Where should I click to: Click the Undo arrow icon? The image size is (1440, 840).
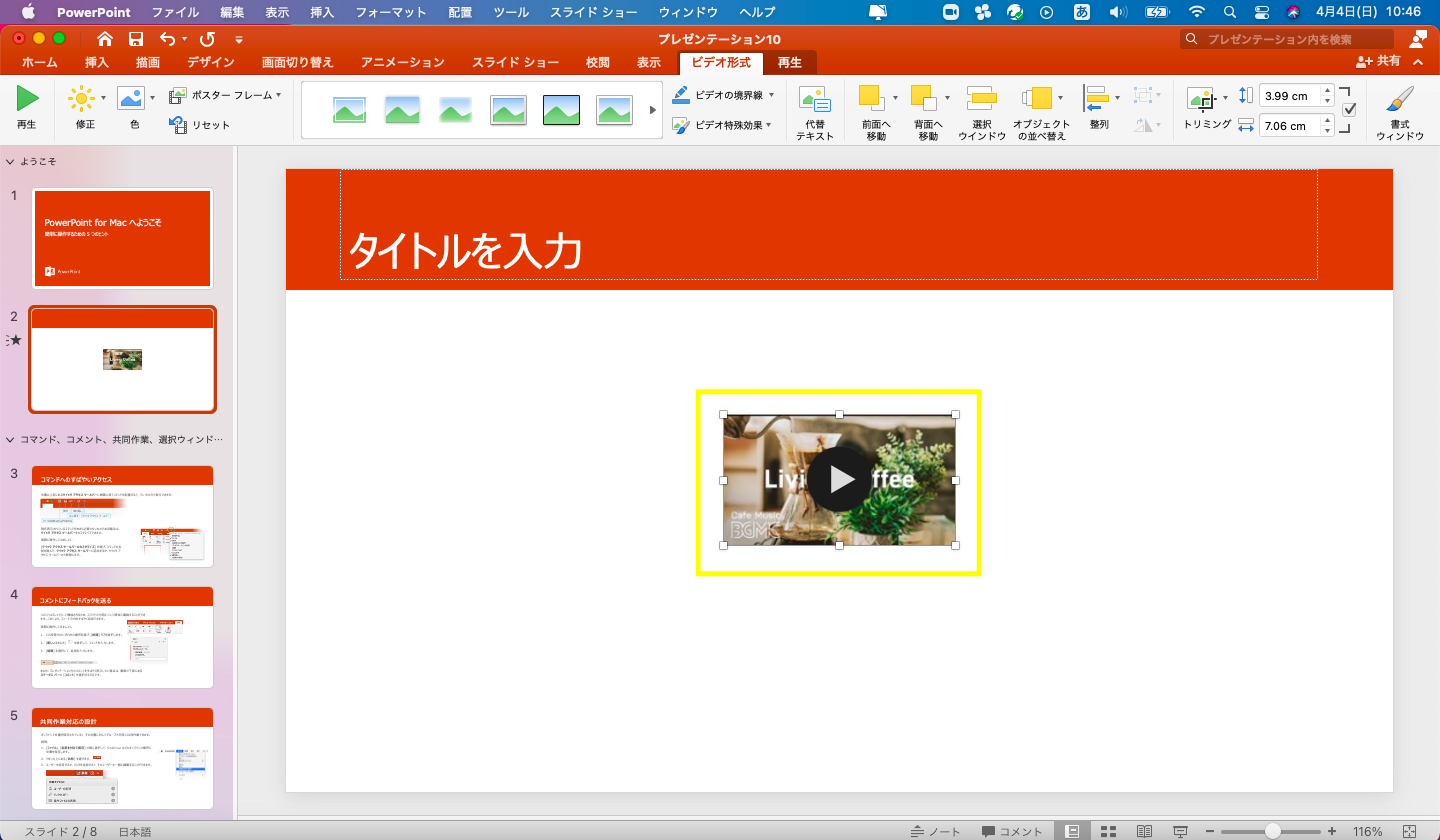click(167, 39)
